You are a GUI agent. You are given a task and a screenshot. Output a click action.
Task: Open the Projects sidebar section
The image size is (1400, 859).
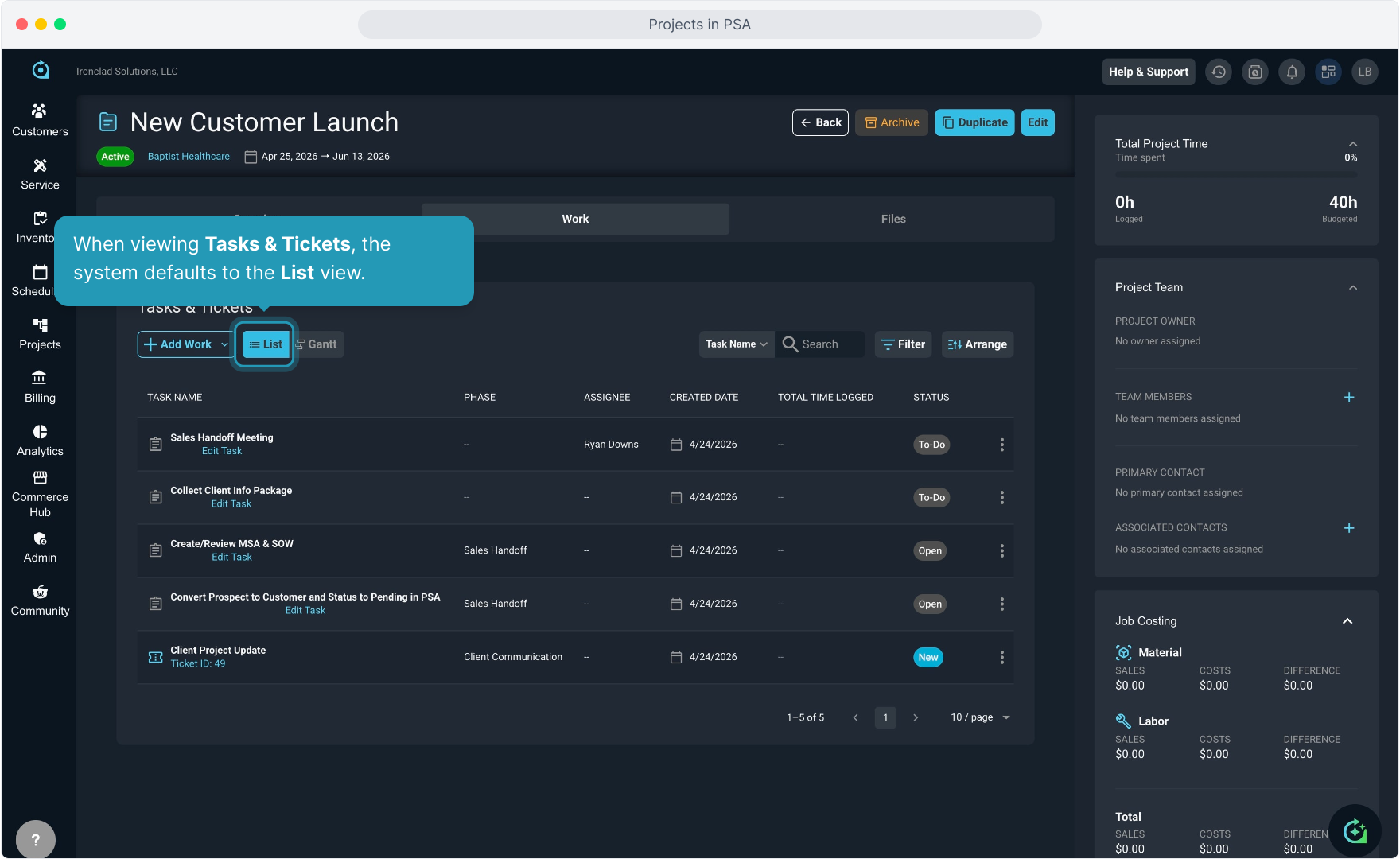click(40, 334)
